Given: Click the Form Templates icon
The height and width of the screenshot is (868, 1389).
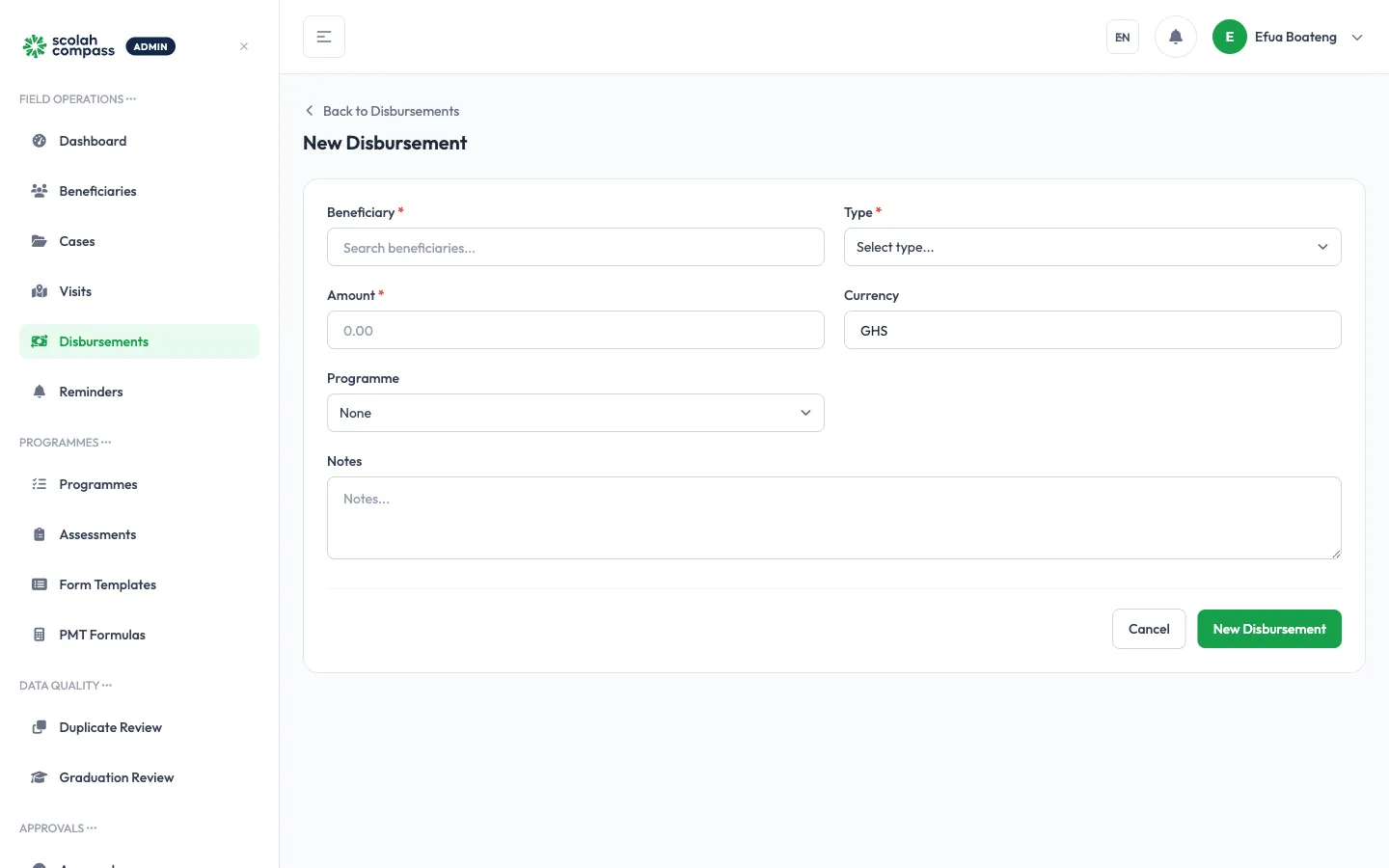Looking at the screenshot, I should (x=40, y=584).
